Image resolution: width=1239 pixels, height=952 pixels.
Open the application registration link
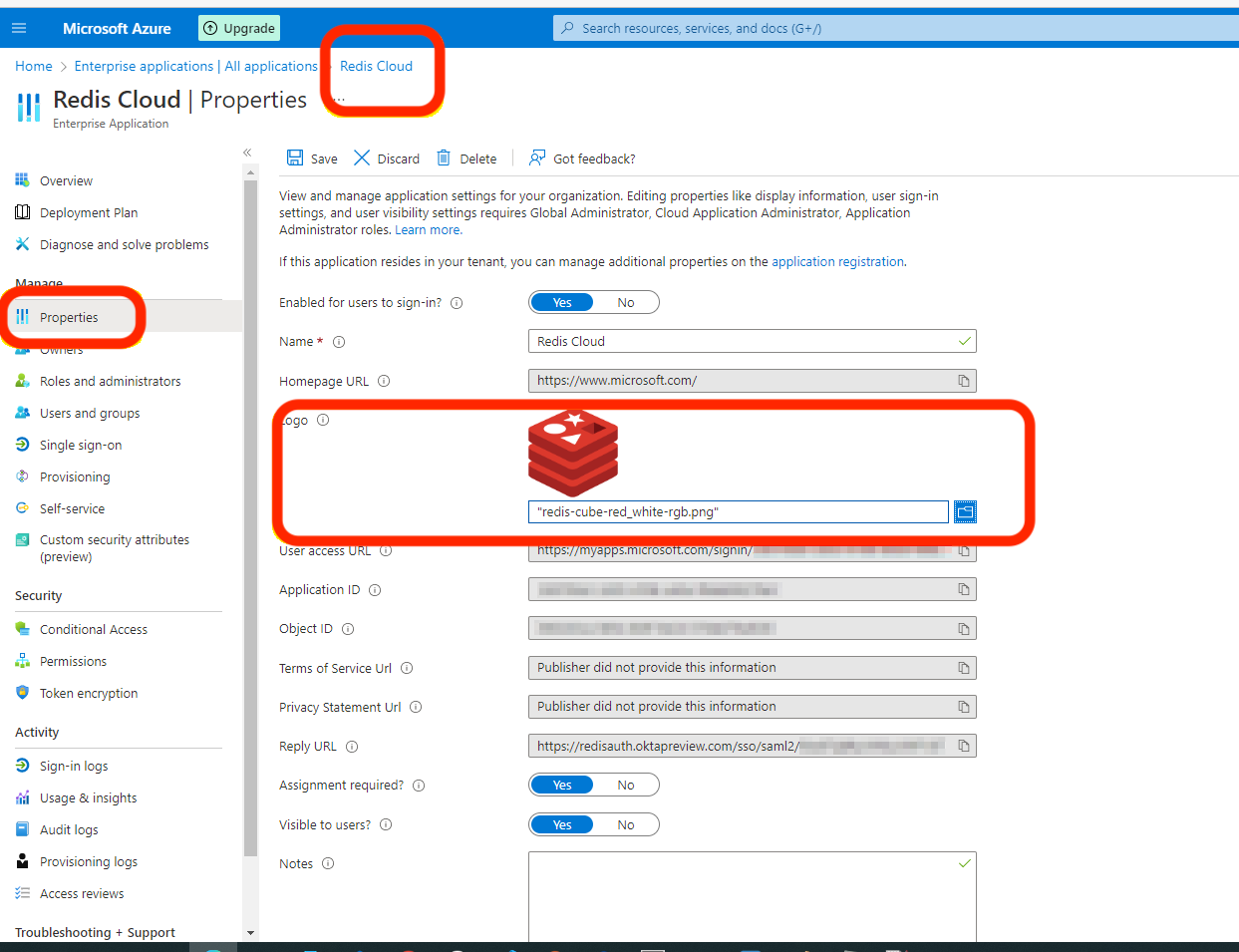click(x=837, y=261)
